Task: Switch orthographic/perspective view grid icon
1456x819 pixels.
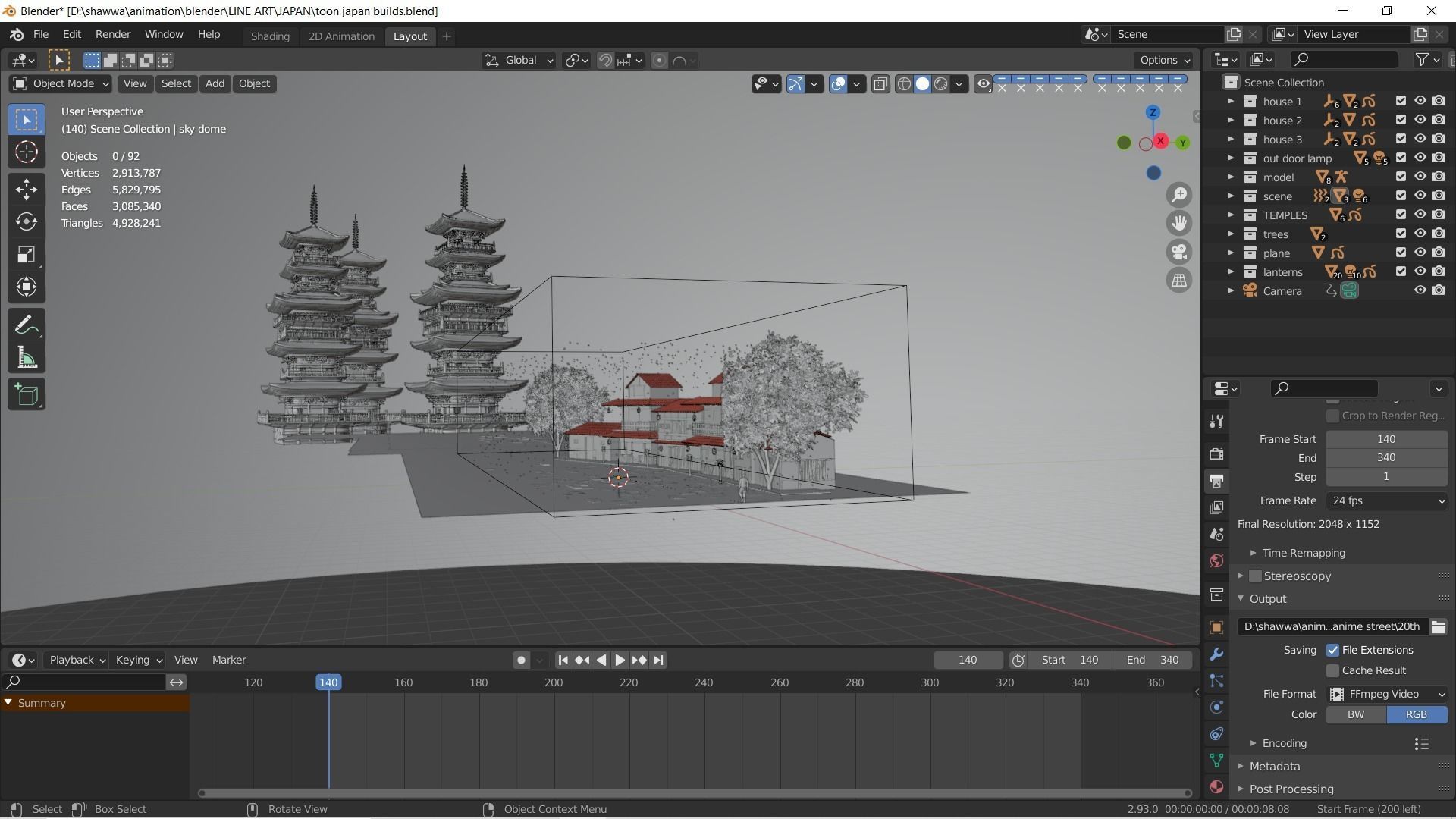Action: click(1179, 281)
